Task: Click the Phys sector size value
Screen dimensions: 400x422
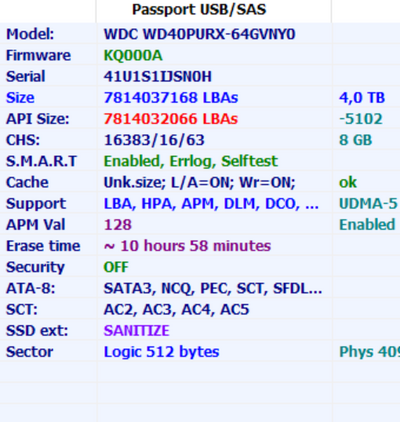Action: (369, 352)
